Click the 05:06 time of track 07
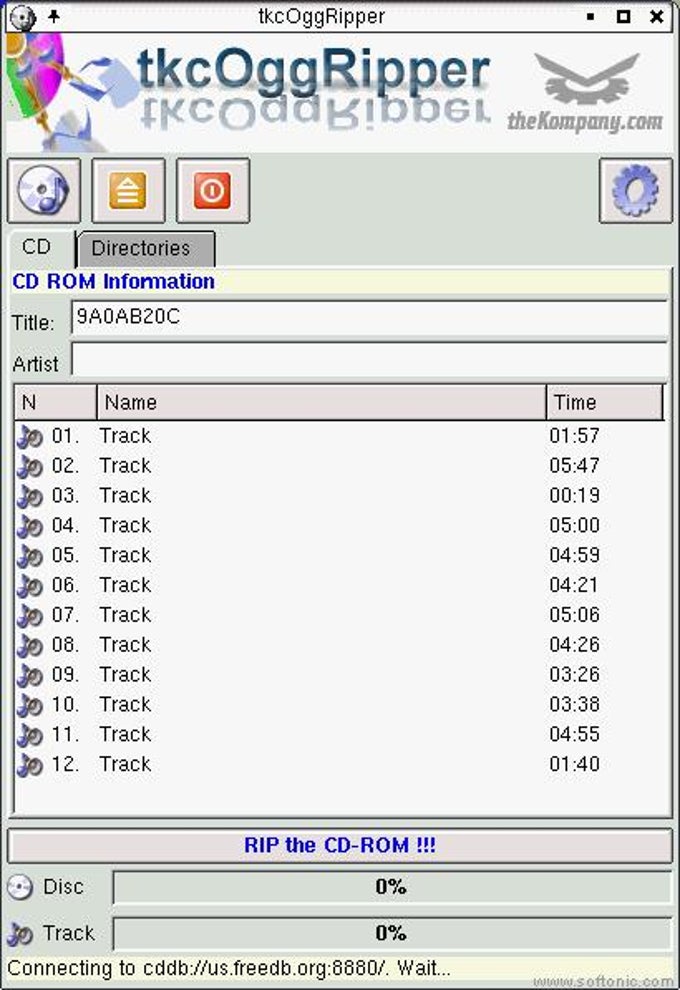The height and width of the screenshot is (990, 680). [574, 614]
